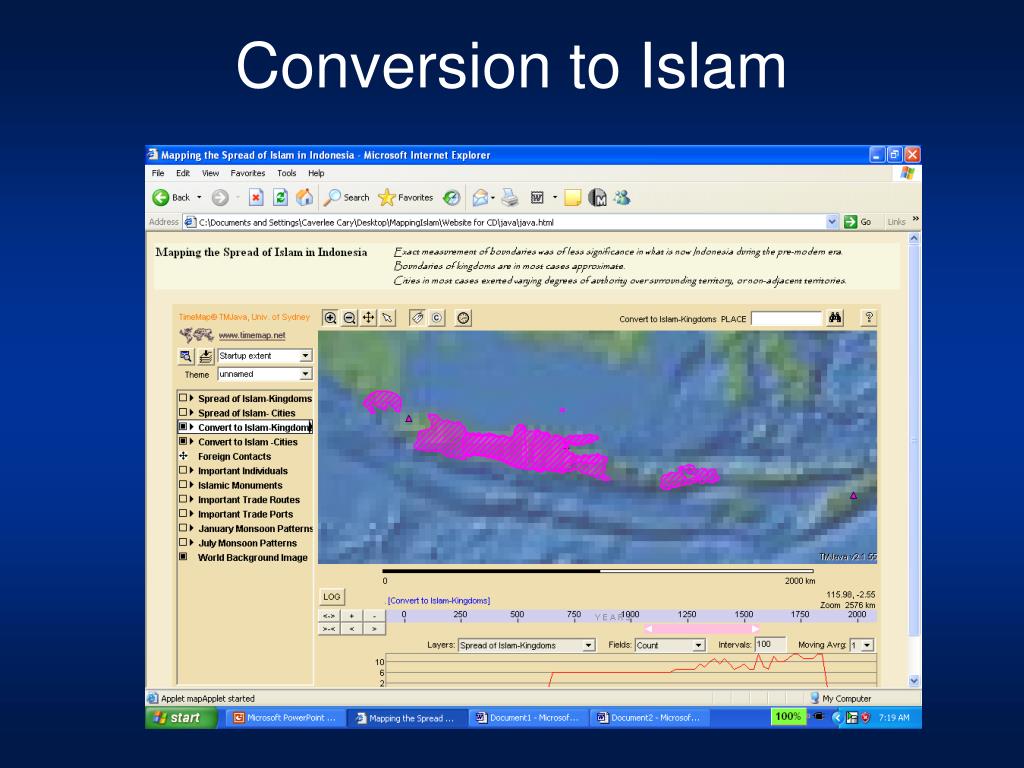Enable the Spread of Islam- Cities checkbox
This screenshot has height=768, width=1024.
tap(183, 412)
